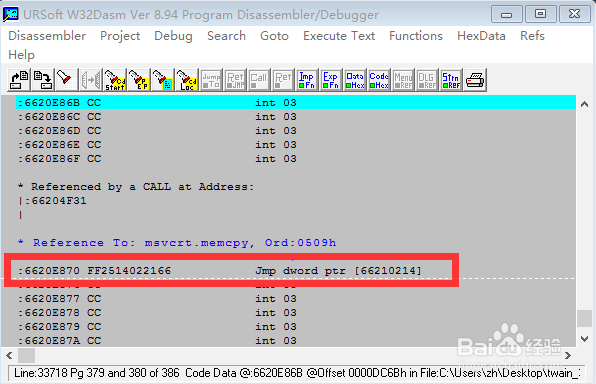Image resolution: width=596 pixels, height=384 pixels.
Task: Open the Project menu
Action: [120, 36]
